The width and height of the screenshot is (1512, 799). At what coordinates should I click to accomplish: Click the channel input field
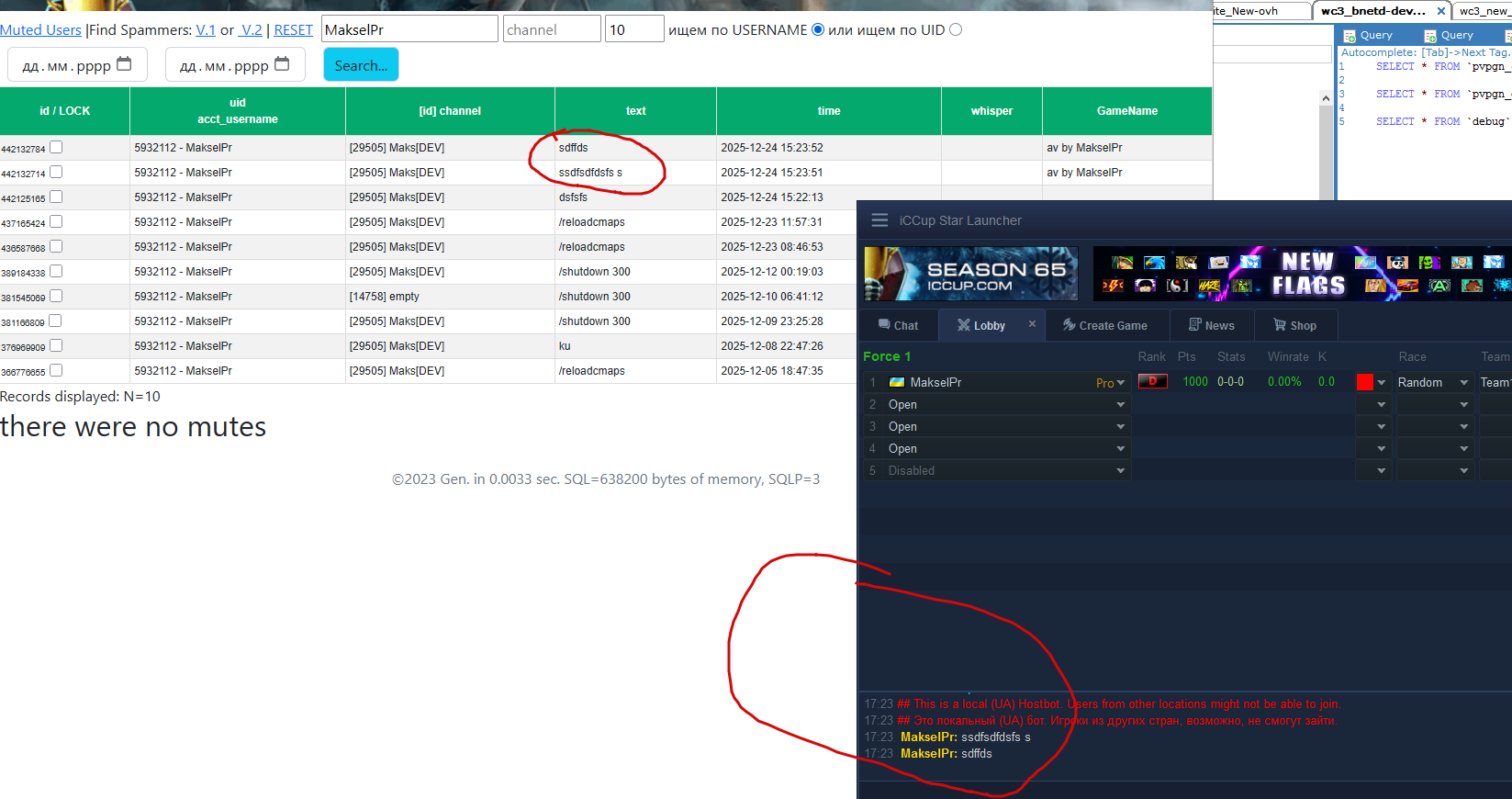552,29
